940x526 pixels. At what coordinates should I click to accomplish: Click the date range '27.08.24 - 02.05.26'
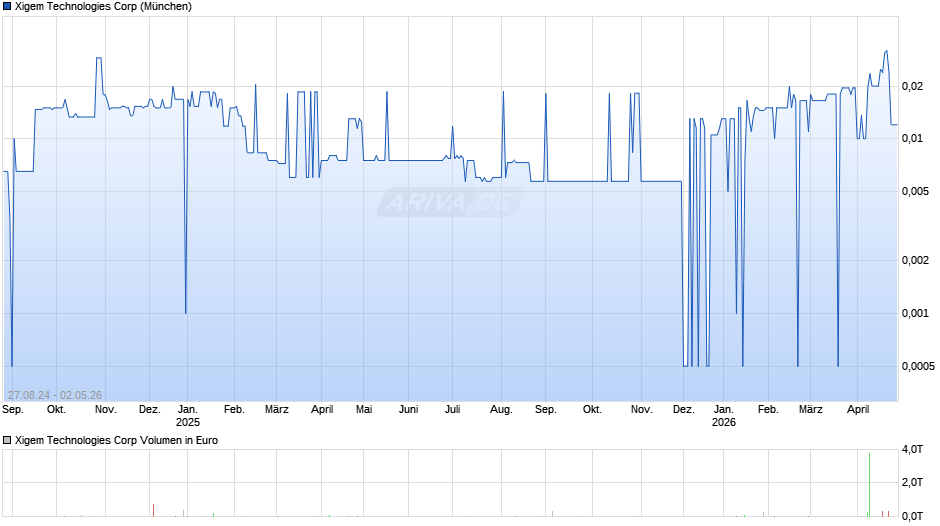click(x=55, y=395)
